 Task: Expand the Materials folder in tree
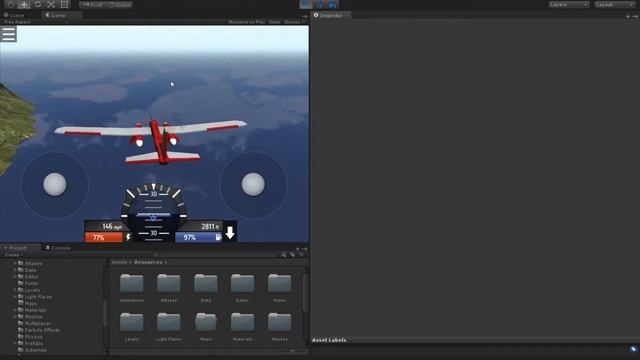click(x=15, y=310)
